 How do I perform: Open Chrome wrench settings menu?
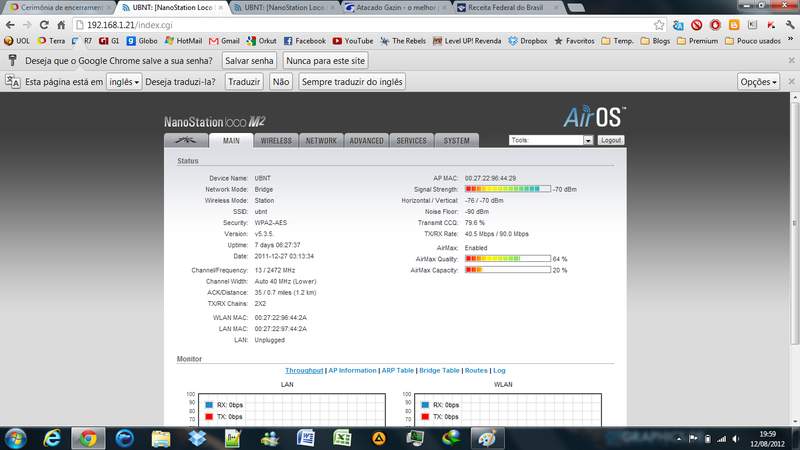pyautogui.click(x=790, y=24)
